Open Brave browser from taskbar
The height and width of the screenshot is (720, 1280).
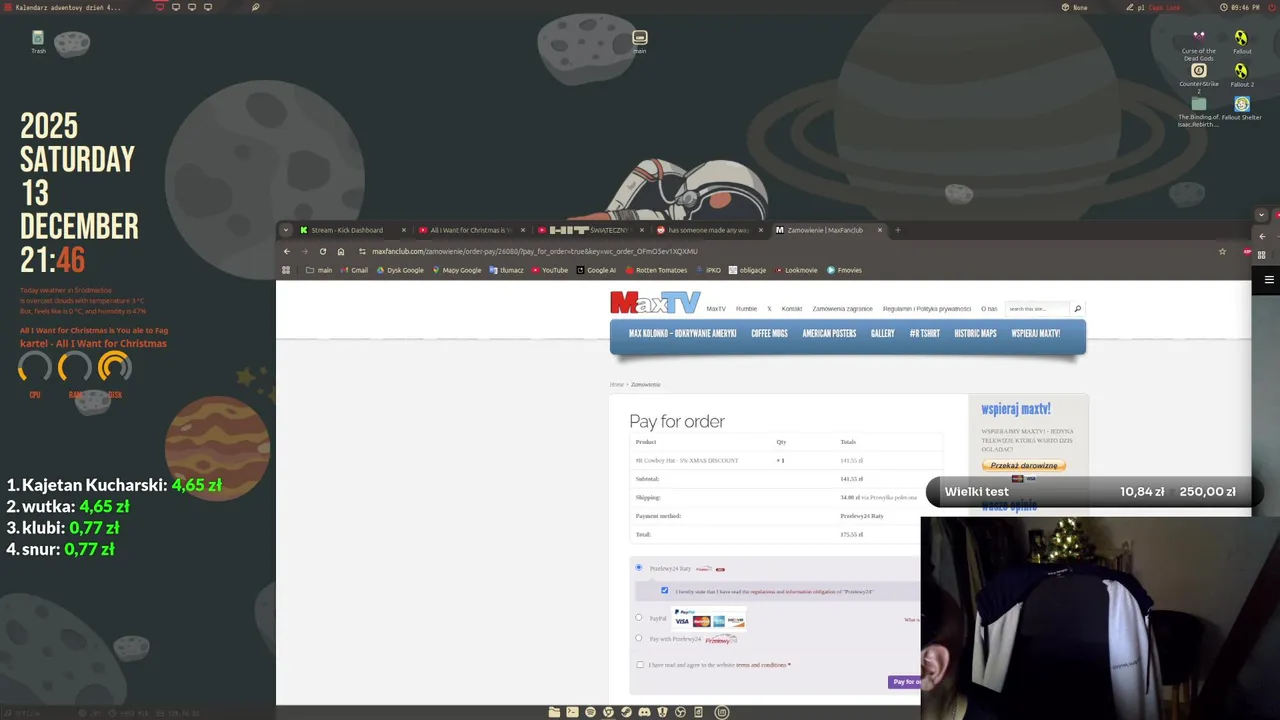pos(662,712)
